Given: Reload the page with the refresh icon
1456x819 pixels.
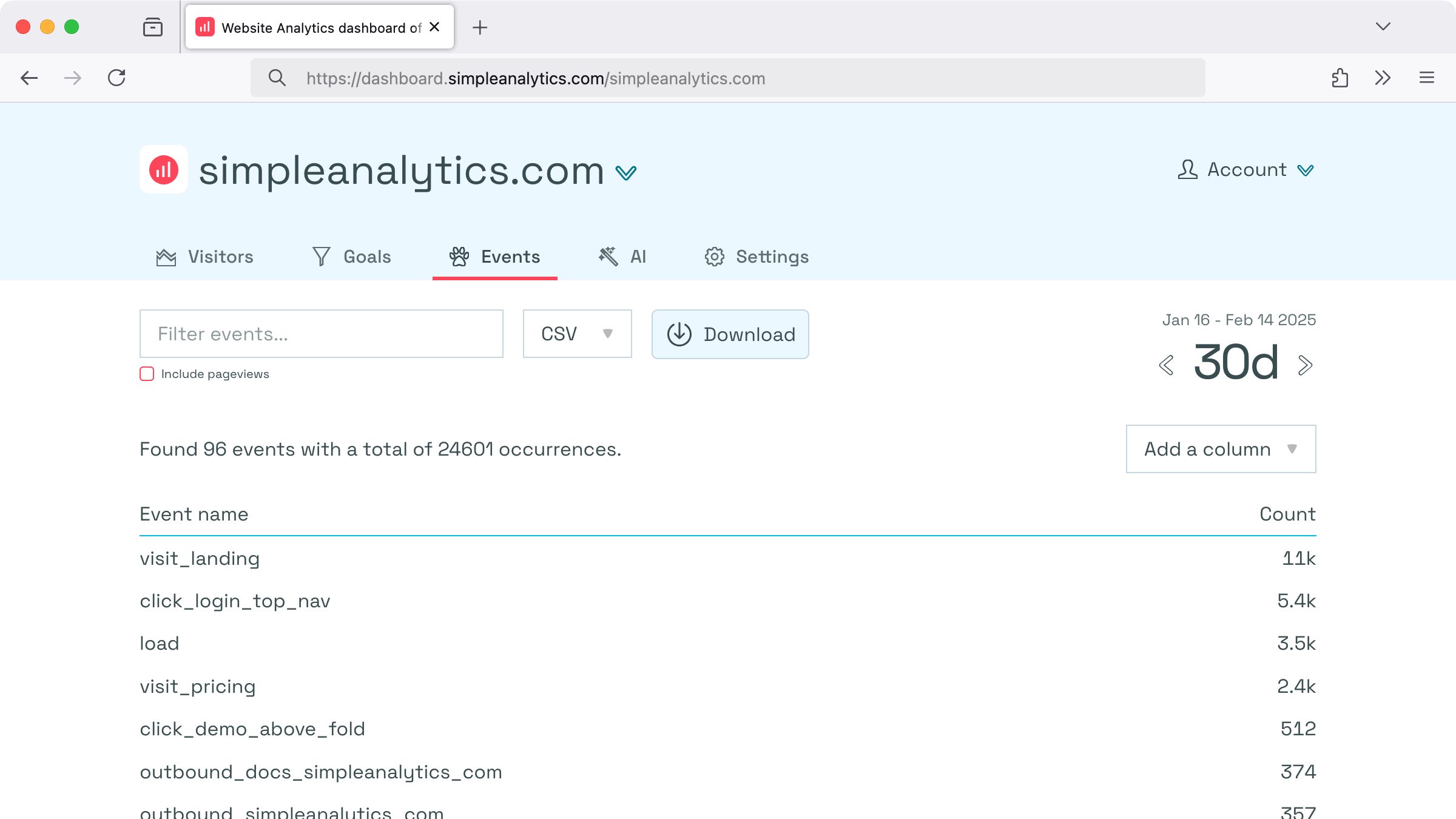Looking at the screenshot, I should pos(116,78).
